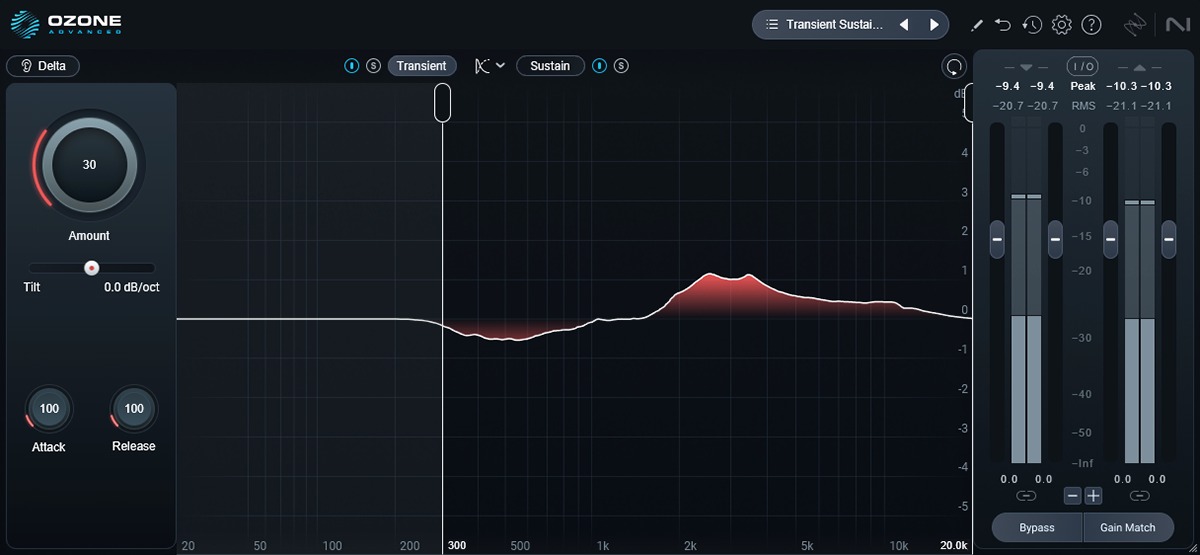Open the settings gear icon
This screenshot has height=555, width=1200.
pos(1062,24)
